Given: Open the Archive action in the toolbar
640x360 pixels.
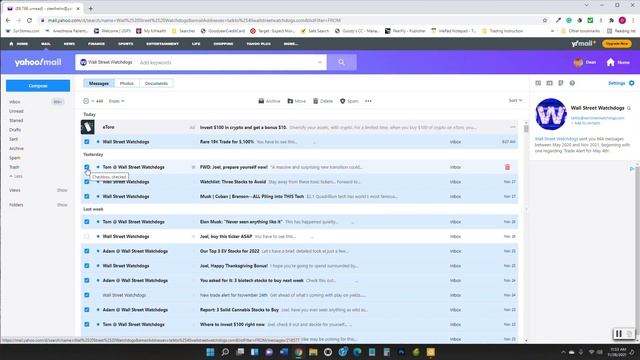Looking at the screenshot, I should (x=269, y=101).
